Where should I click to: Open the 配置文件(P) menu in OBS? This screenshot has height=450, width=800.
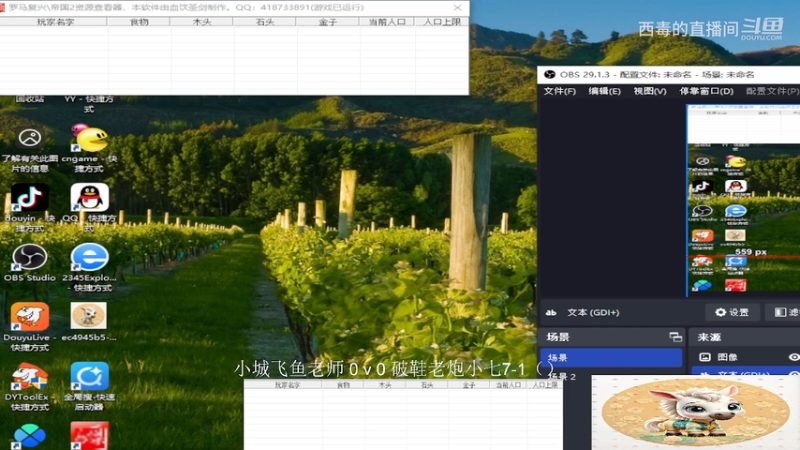772,91
